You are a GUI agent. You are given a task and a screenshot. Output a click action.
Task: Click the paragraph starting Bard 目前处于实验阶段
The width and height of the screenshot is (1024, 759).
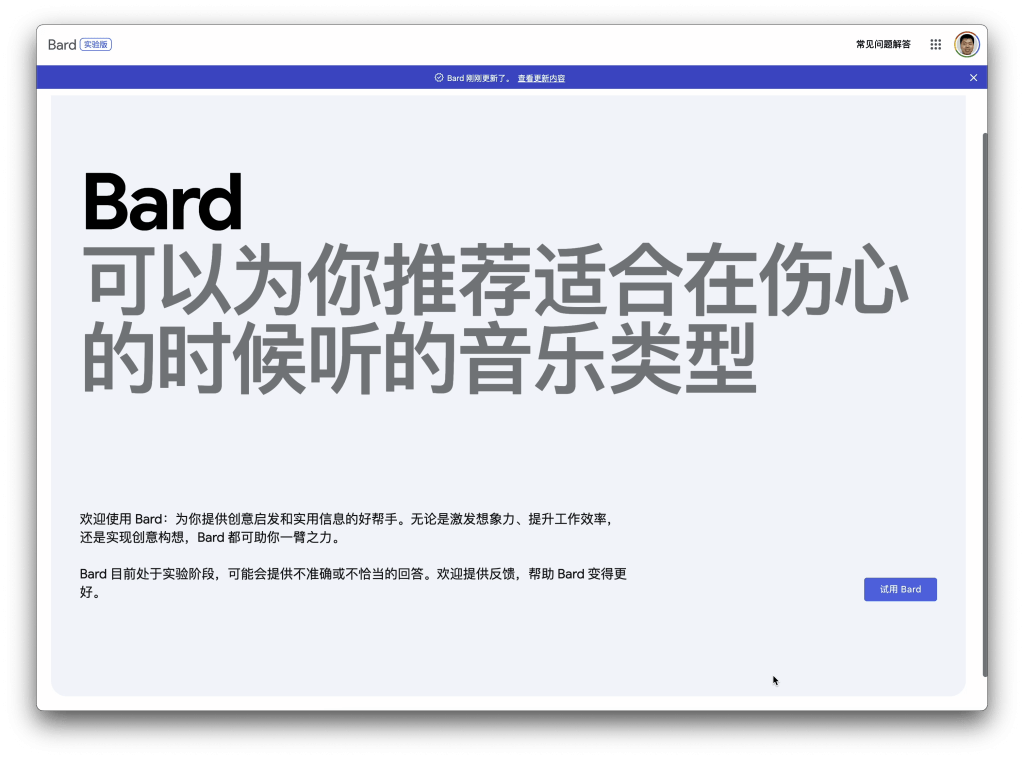click(x=353, y=583)
